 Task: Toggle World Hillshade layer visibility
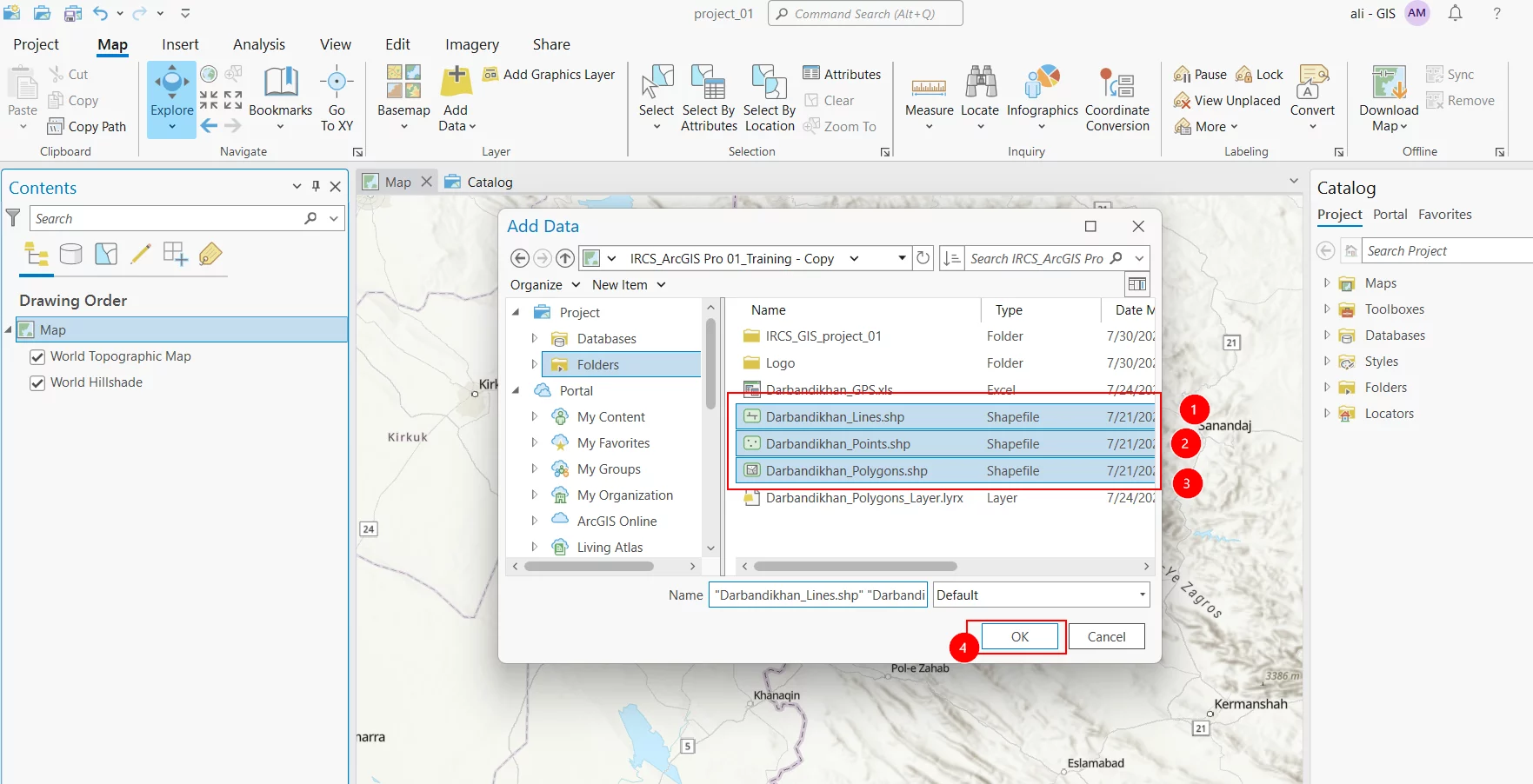tap(37, 382)
